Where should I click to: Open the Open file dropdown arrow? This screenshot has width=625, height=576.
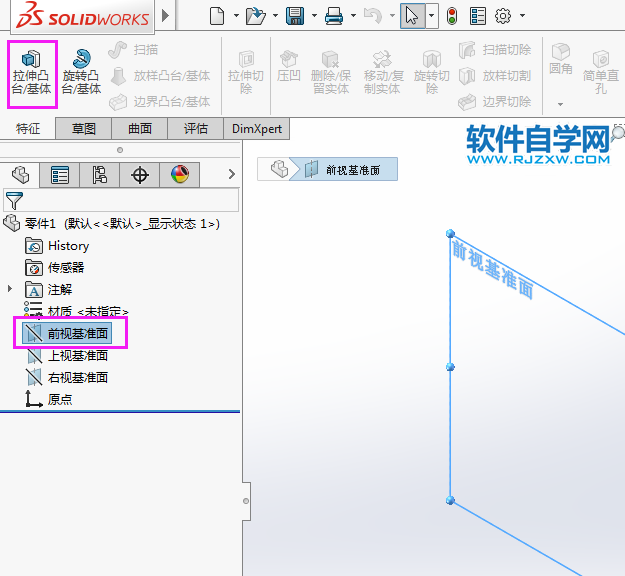(x=275, y=16)
